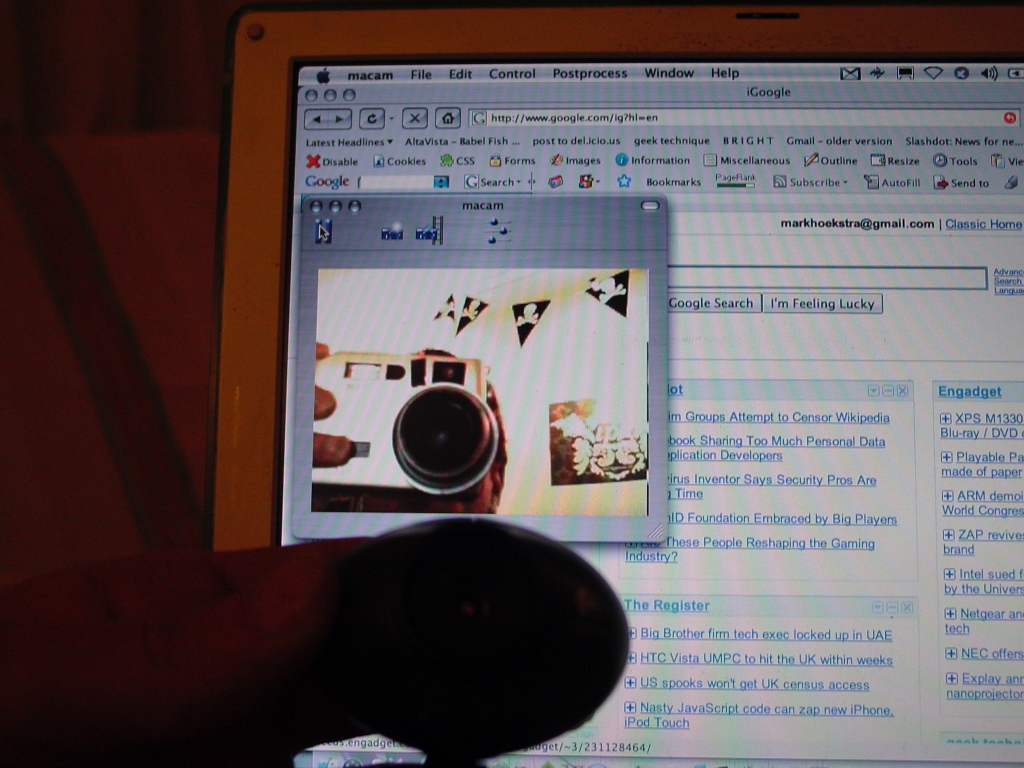
Task: Open the macam application menu
Action: pyautogui.click(x=370, y=74)
